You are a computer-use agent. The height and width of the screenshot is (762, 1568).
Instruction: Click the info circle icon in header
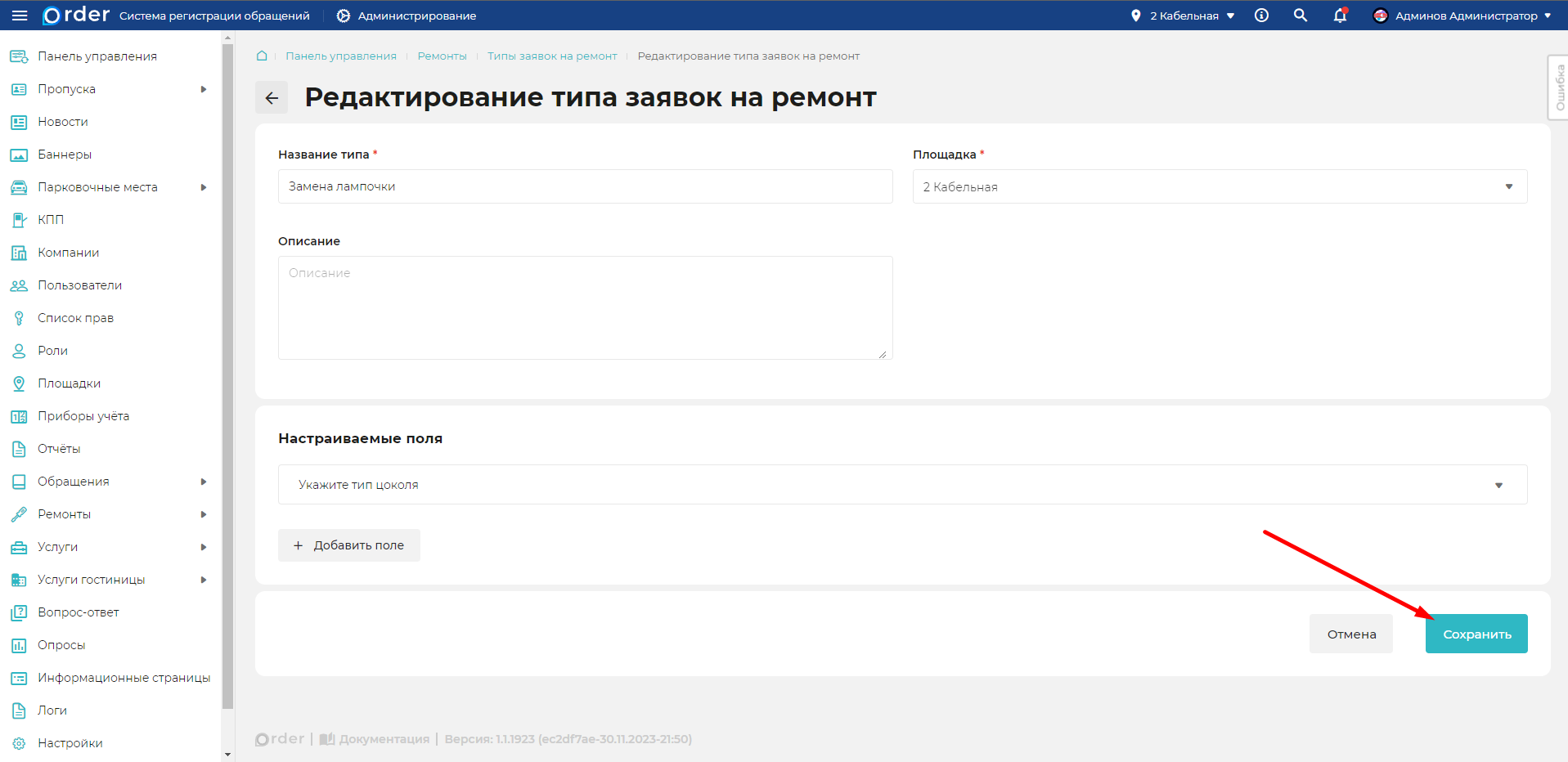[1261, 16]
